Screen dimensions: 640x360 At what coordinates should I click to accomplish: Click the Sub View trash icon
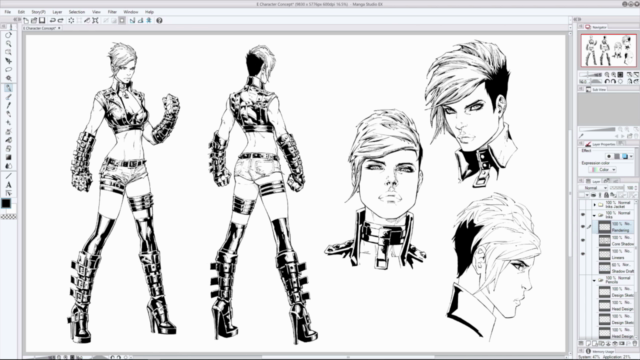click(636, 136)
